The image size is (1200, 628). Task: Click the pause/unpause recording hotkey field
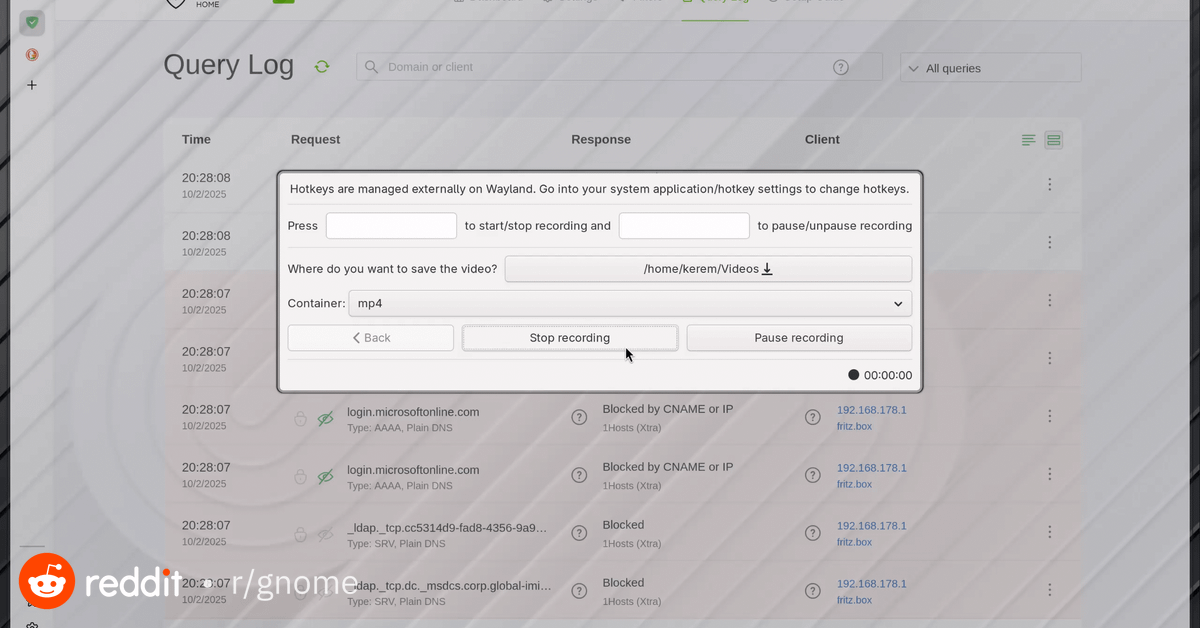pos(684,226)
